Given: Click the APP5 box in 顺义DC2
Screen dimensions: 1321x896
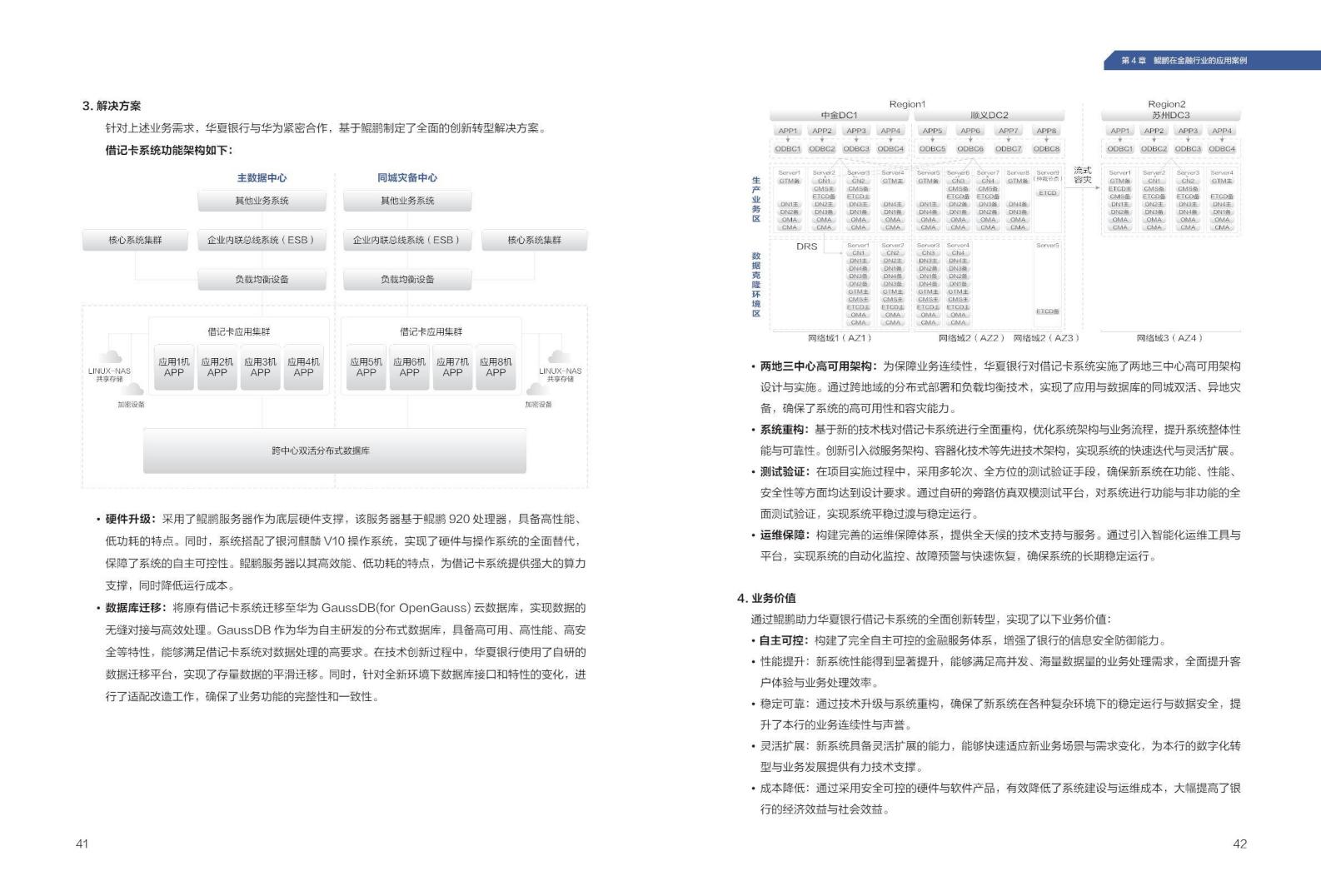Looking at the screenshot, I should coord(932,131).
